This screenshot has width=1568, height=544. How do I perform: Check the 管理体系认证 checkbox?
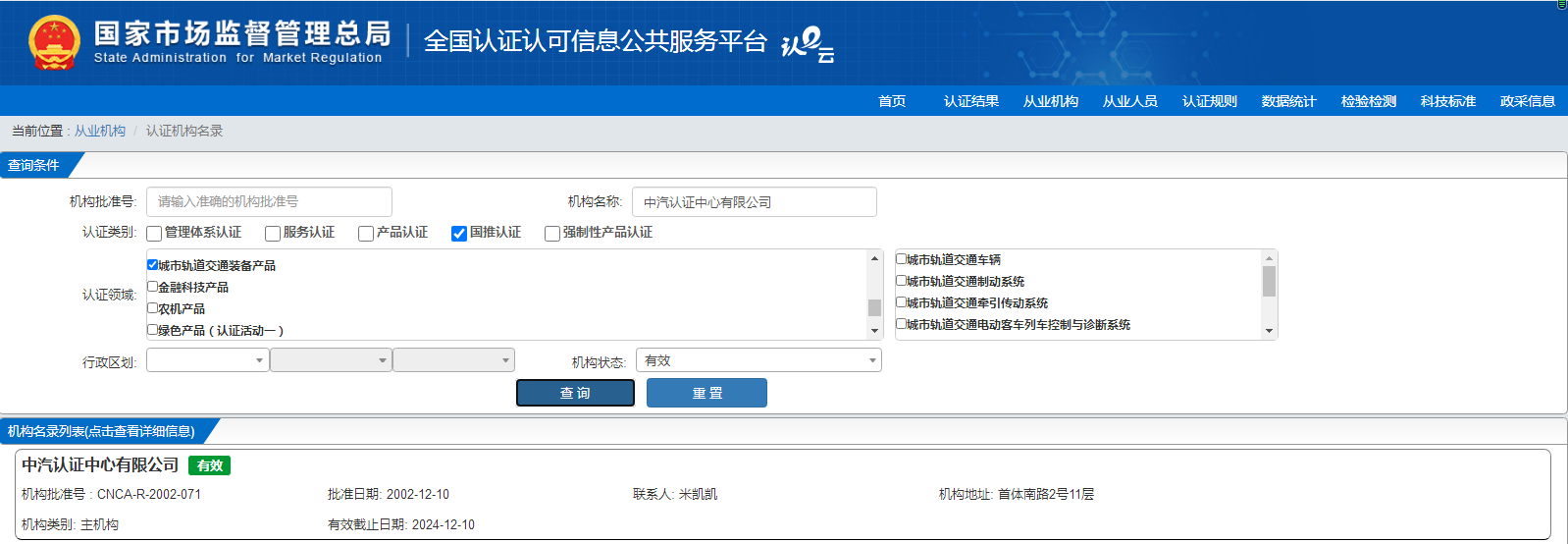point(154,234)
